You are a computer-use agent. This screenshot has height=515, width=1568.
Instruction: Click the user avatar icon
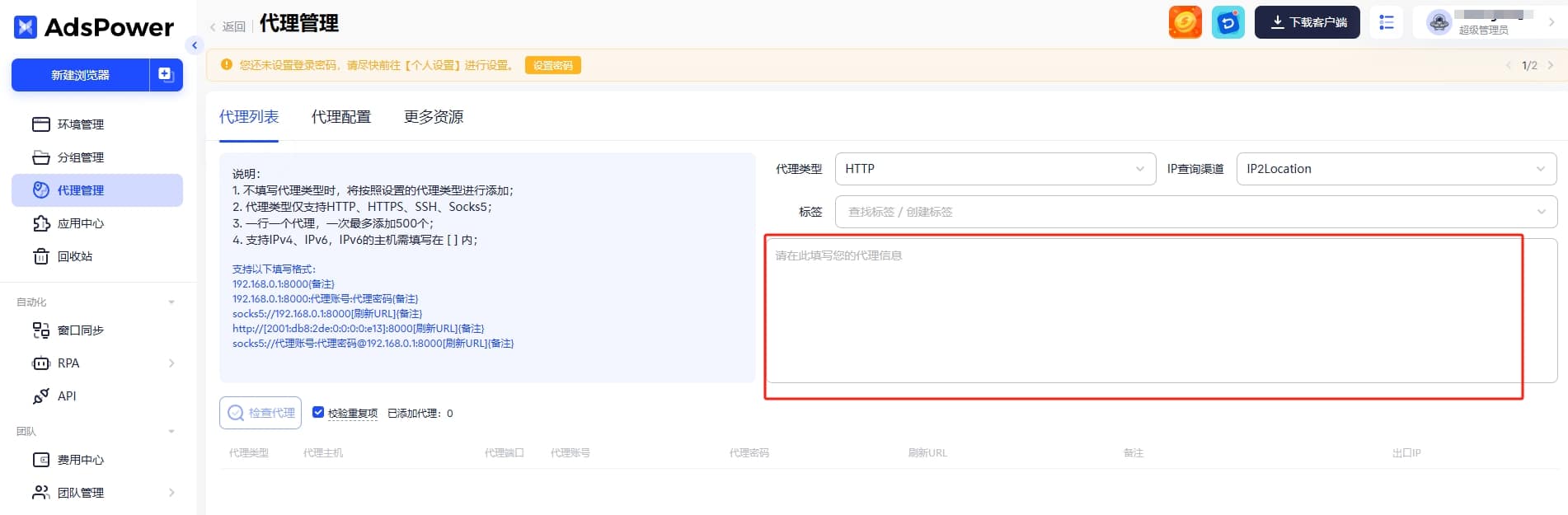tap(1439, 22)
